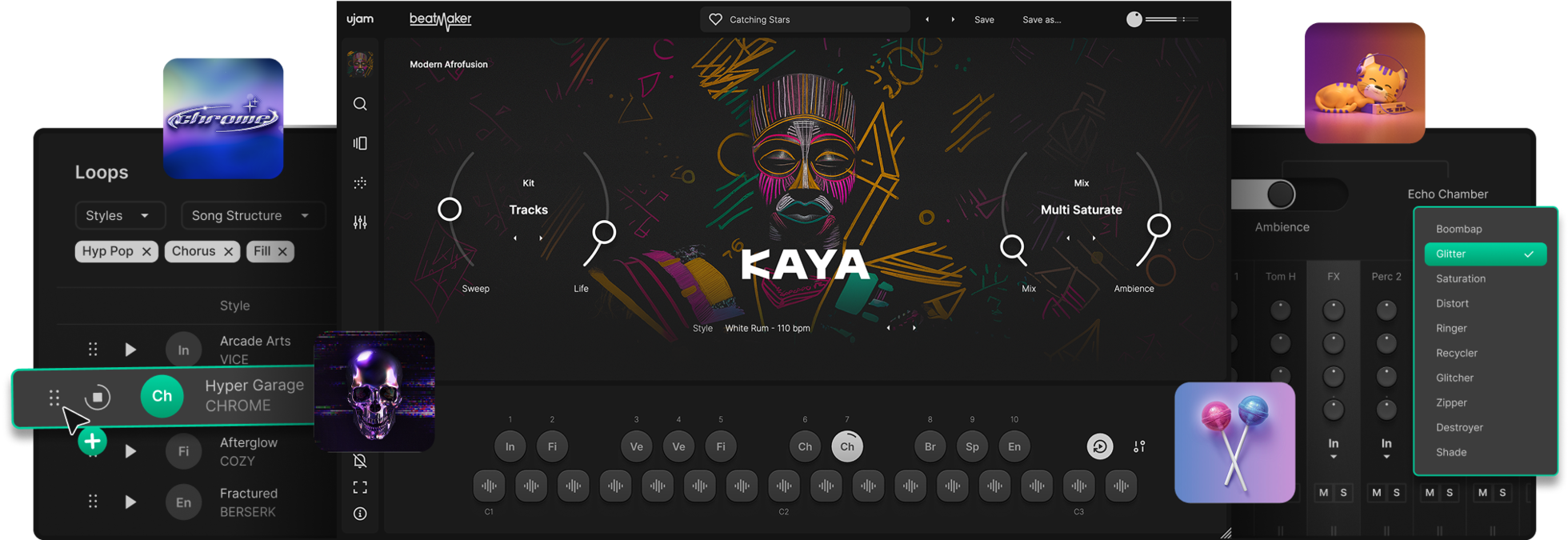Click the green plus add icon
This screenshot has width=1568, height=540.
(93, 441)
